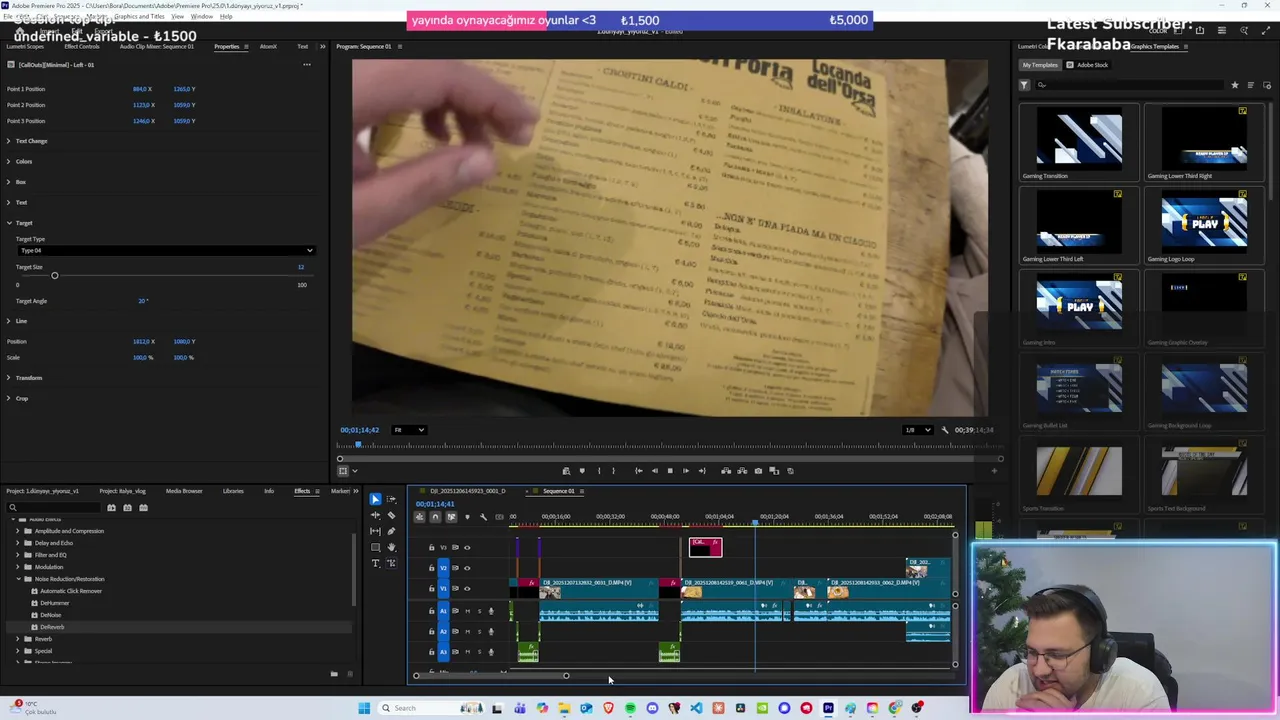Click favorites star in Graphics Templates
1280x720 pixels.
pos(1234,85)
